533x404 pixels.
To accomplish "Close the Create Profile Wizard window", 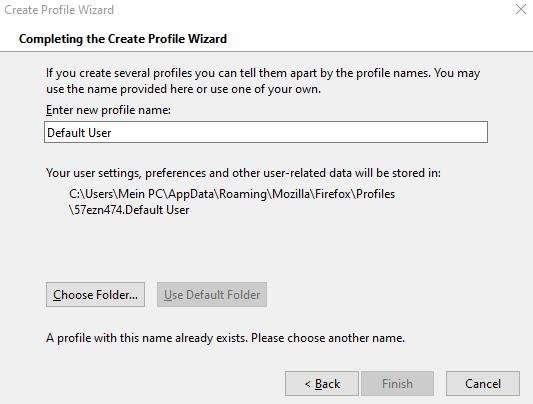I will (521, 9).
